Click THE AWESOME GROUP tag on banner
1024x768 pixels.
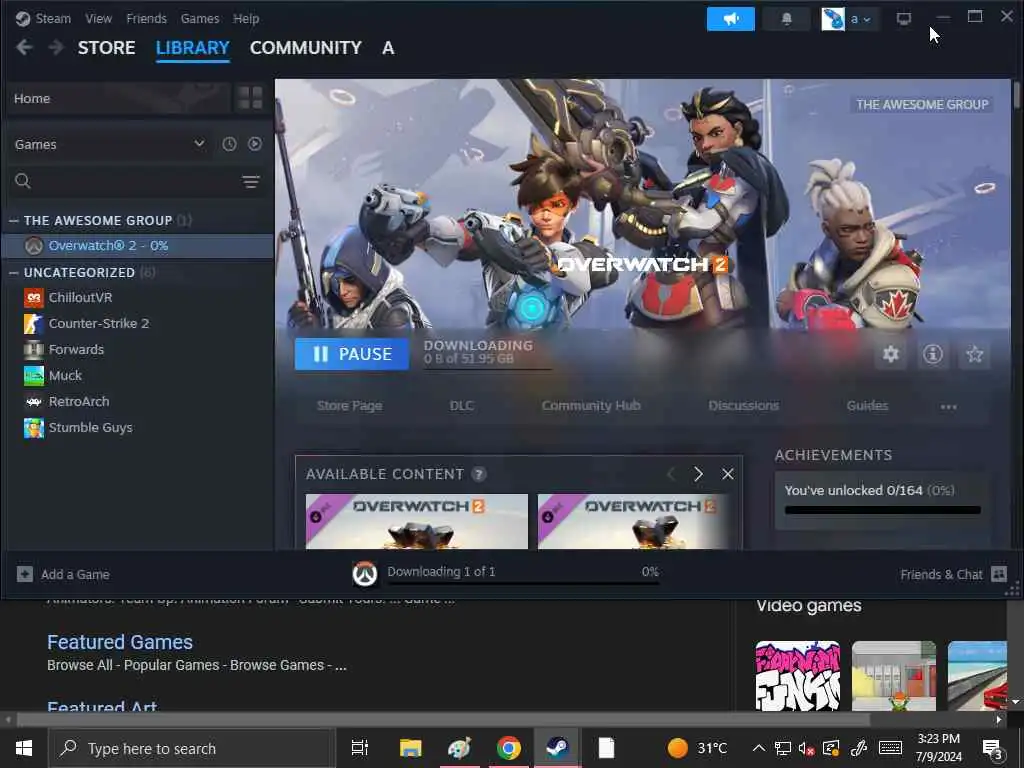click(922, 104)
